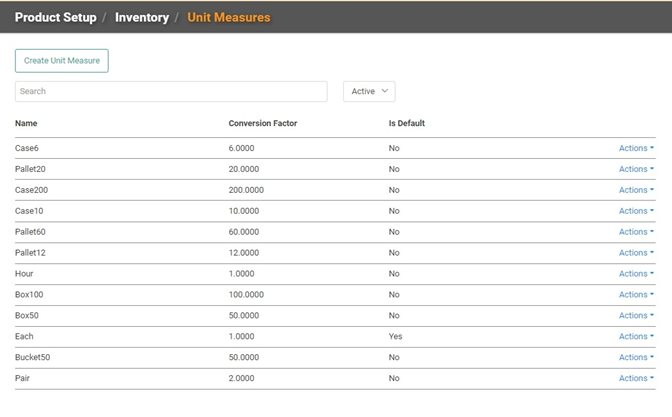Show Actions for Bucket50
Image resolution: width=672 pixels, height=417 pixels.
pos(636,357)
